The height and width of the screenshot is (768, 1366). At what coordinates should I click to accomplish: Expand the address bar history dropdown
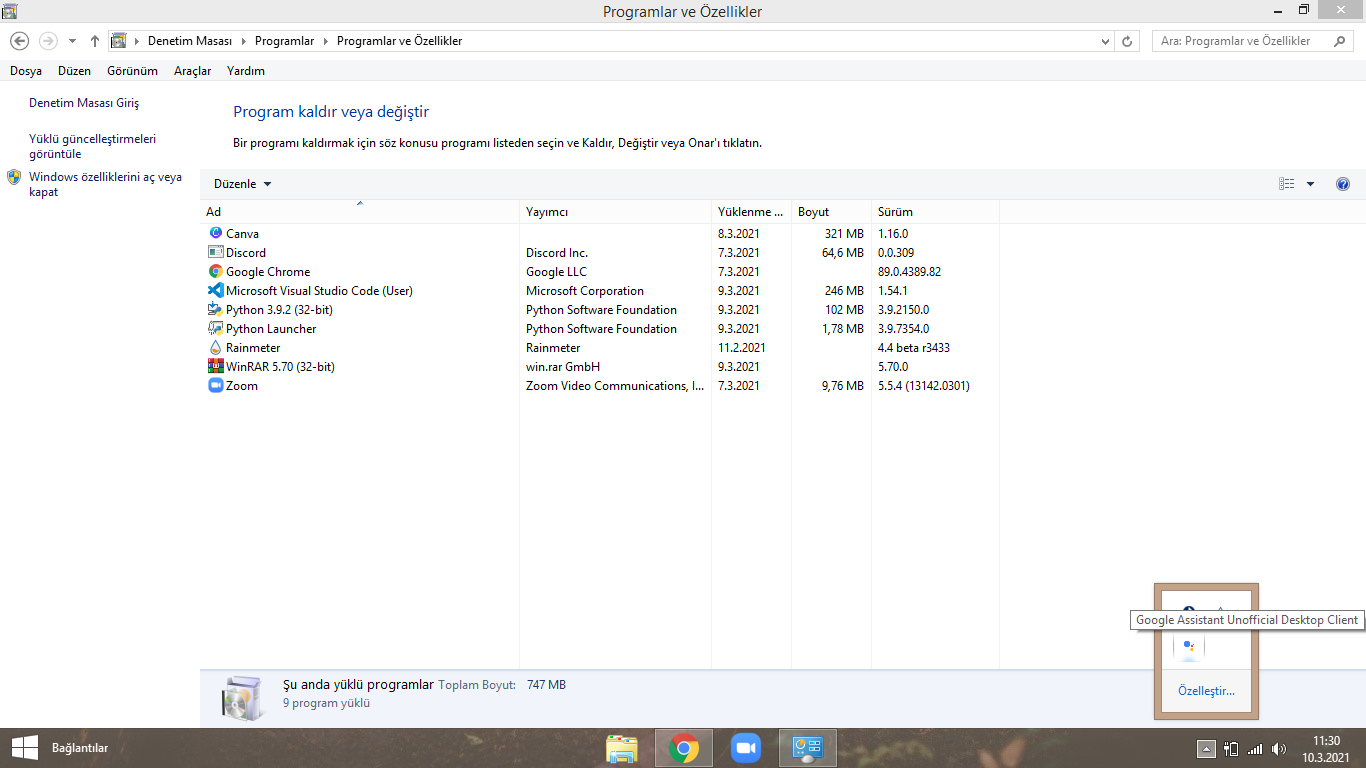pos(1105,41)
